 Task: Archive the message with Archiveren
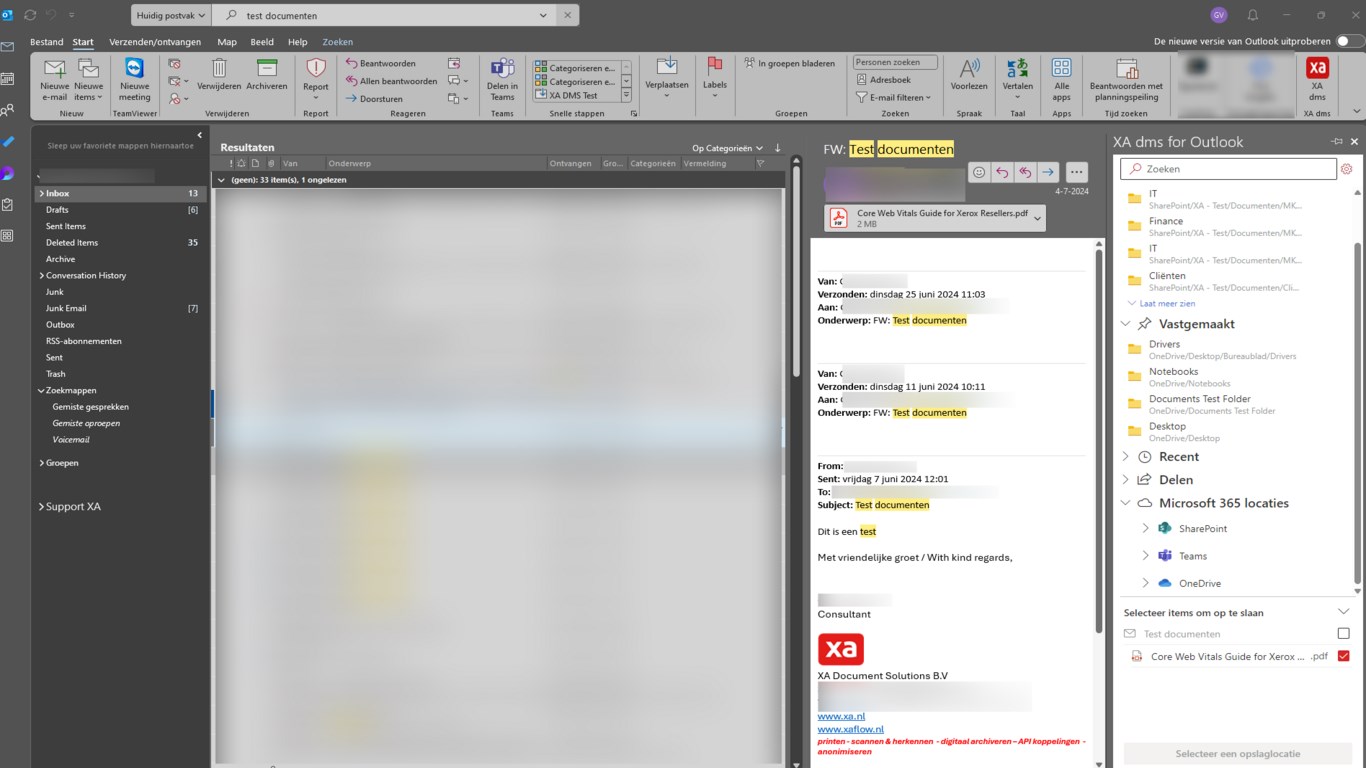tap(267, 75)
